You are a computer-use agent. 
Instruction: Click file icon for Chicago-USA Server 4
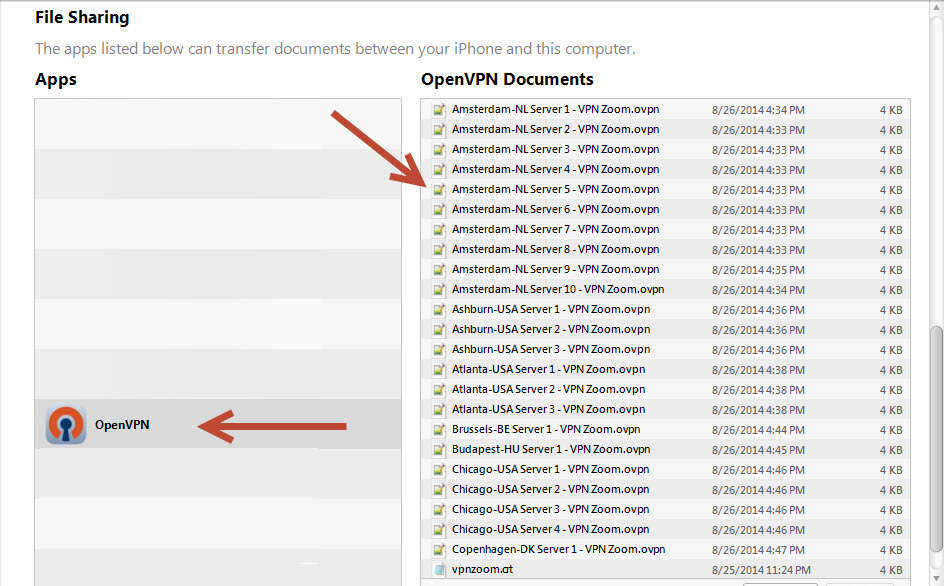point(439,529)
